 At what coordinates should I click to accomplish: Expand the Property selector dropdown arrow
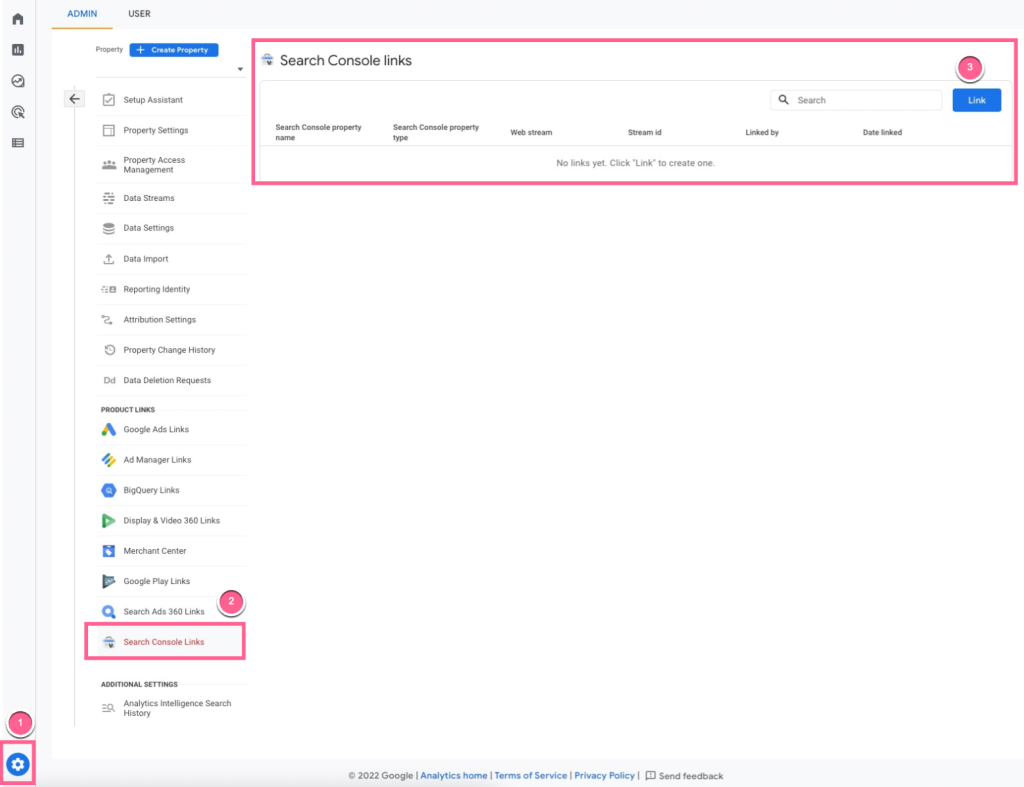(240, 69)
